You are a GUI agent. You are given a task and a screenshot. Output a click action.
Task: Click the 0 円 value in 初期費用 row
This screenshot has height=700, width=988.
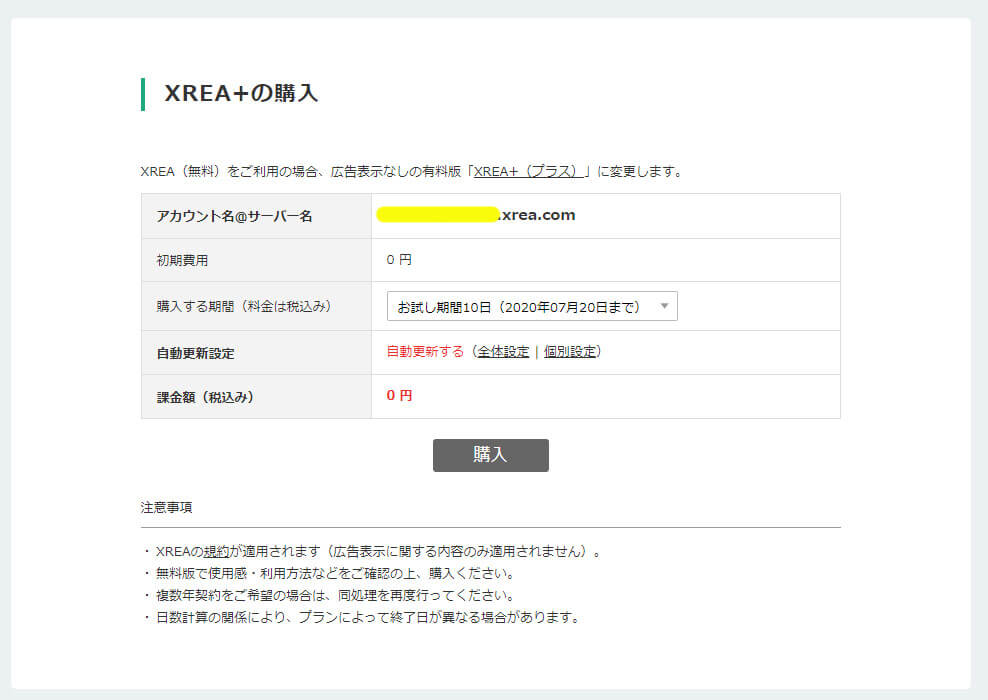[x=399, y=260]
